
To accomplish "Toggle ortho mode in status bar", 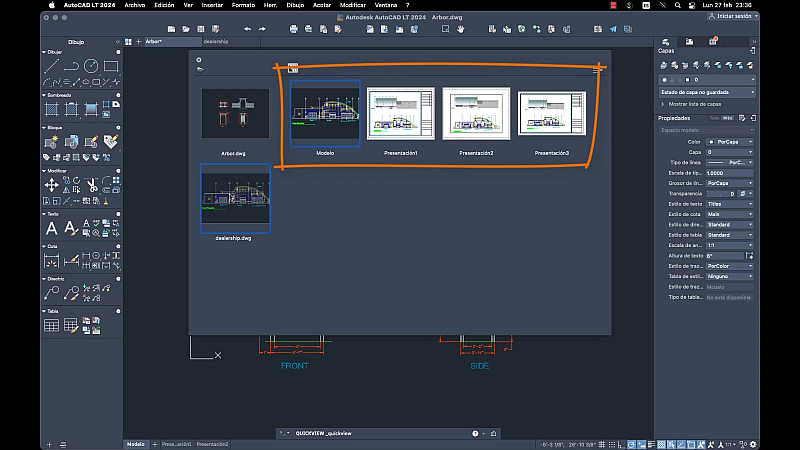I will pos(621,444).
